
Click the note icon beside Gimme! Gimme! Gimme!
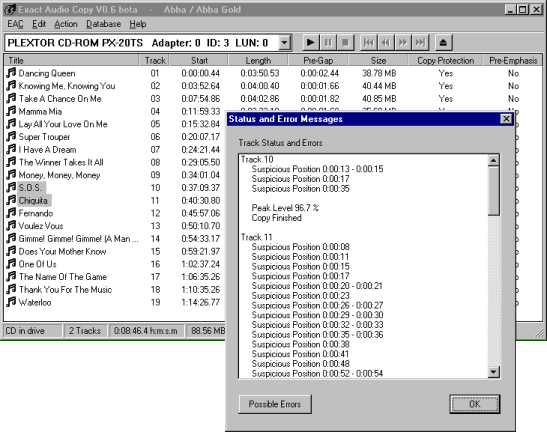click(x=11, y=238)
